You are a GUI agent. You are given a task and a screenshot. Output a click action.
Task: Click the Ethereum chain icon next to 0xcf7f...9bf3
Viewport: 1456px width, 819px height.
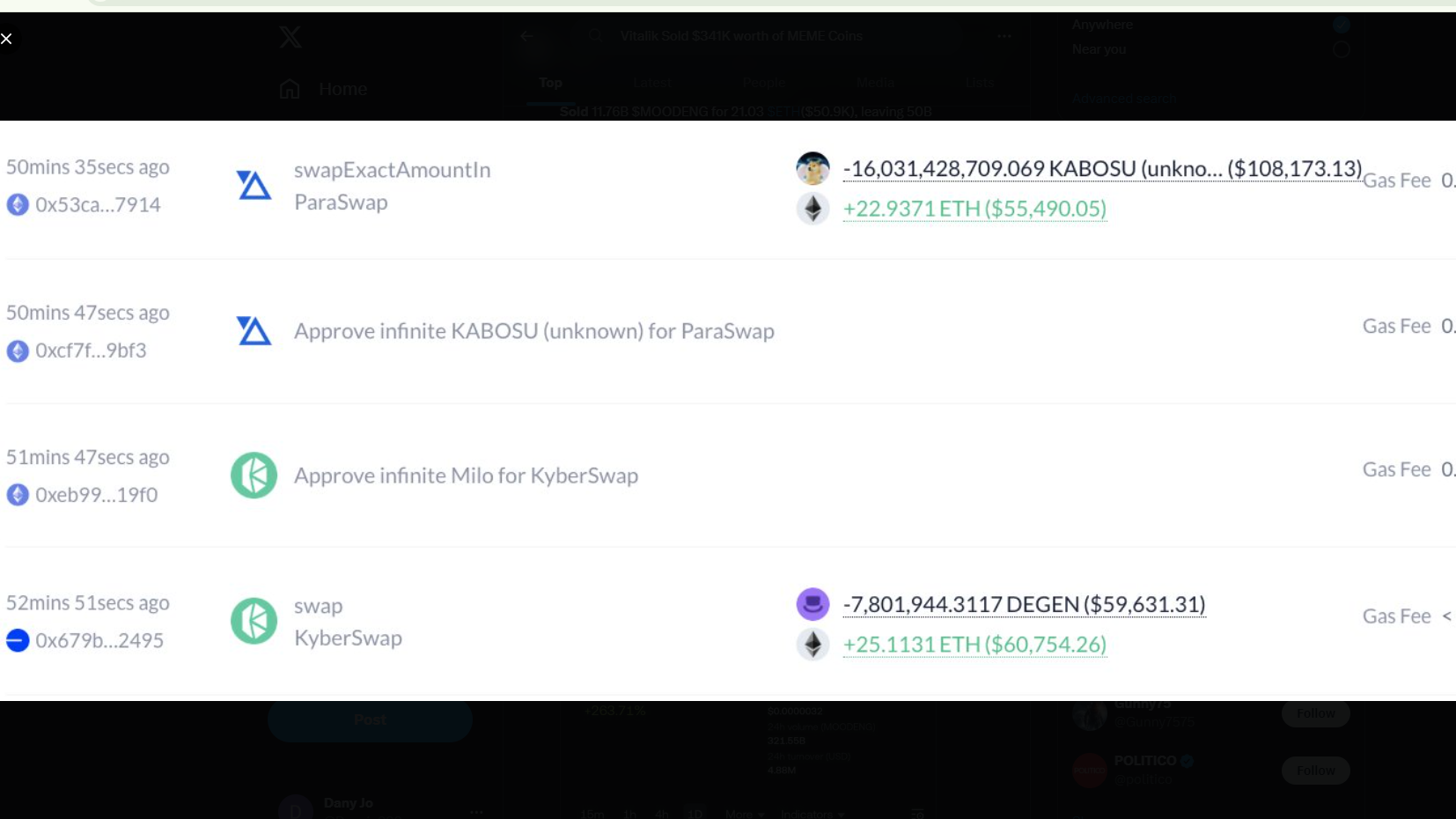click(18, 351)
